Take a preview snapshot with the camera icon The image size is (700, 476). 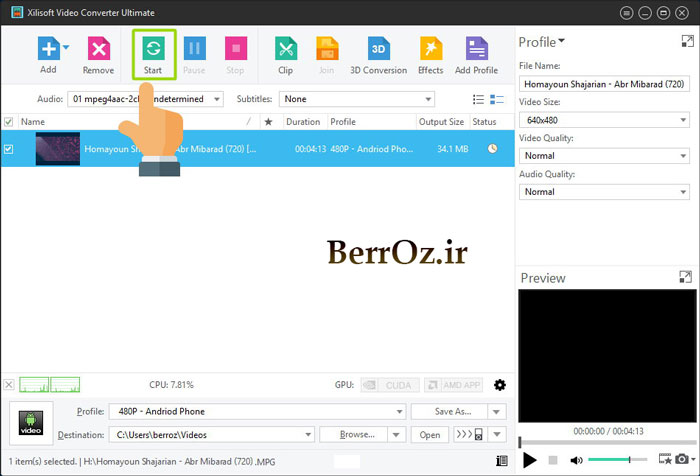point(681,460)
